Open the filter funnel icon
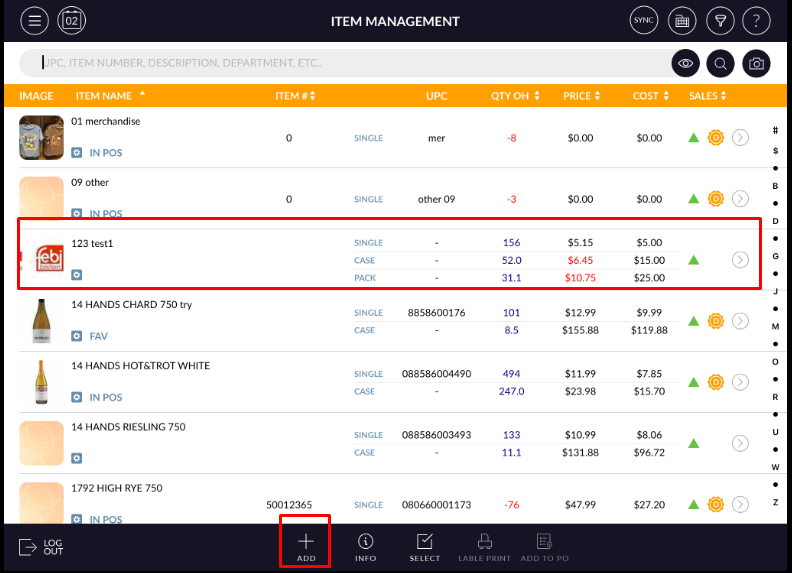This screenshot has width=792, height=573. (719, 20)
